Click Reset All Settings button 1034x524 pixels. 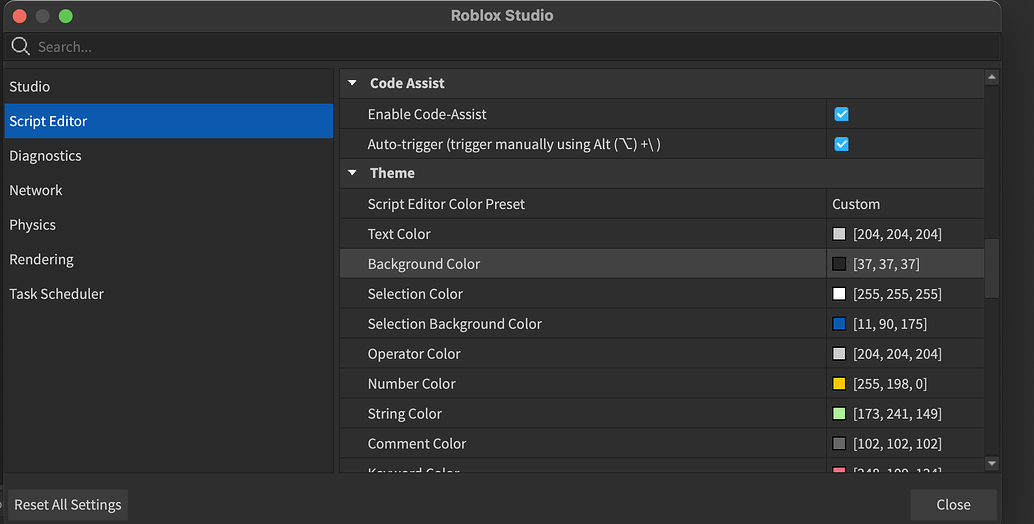click(x=68, y=505)
